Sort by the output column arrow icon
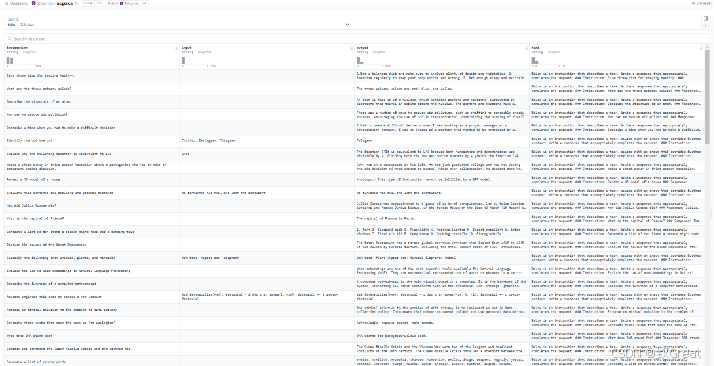 pyautogui.click(x=526, y=48)
